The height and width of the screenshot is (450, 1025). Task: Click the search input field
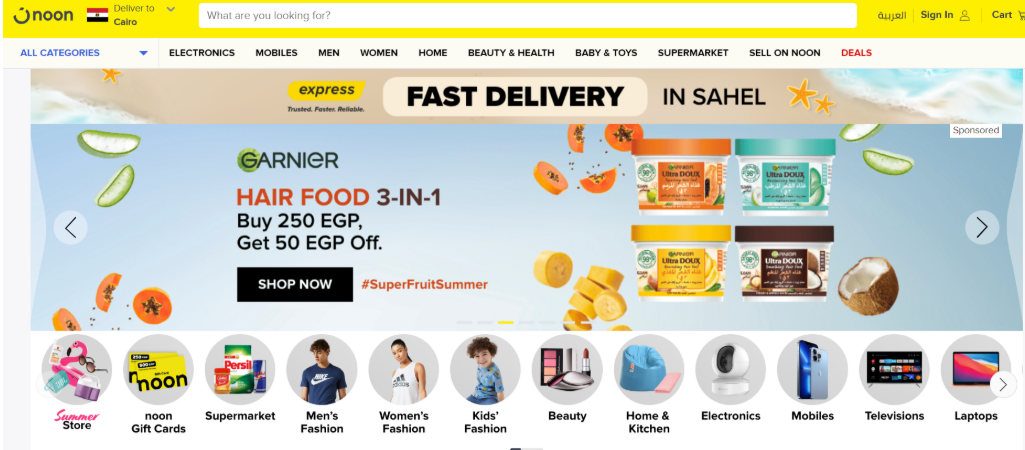click(528, 16)
